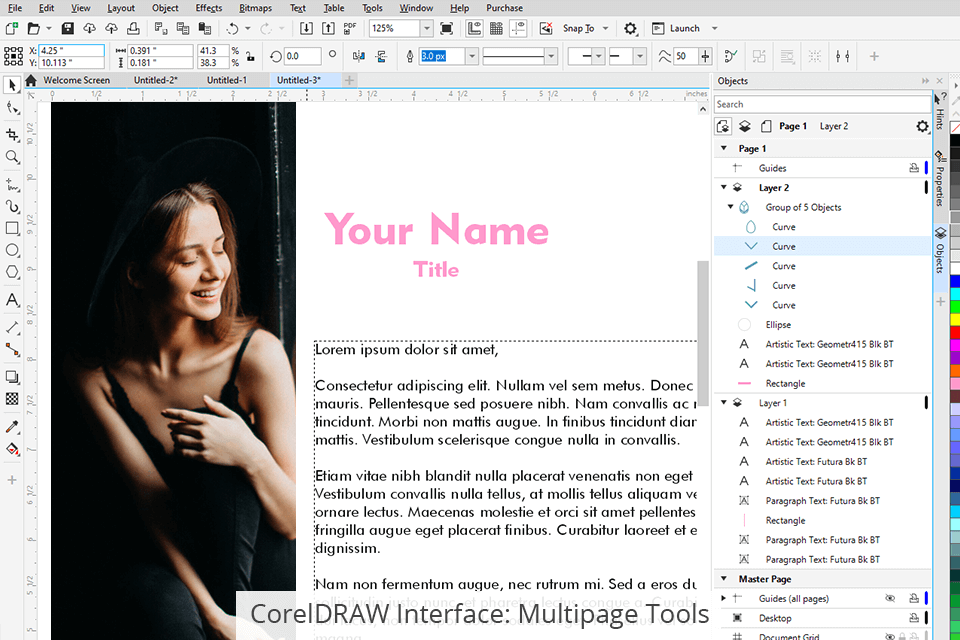960x640 pixels.
Task: Toggle print icon for Guides layer
Action: click(913, 168)
